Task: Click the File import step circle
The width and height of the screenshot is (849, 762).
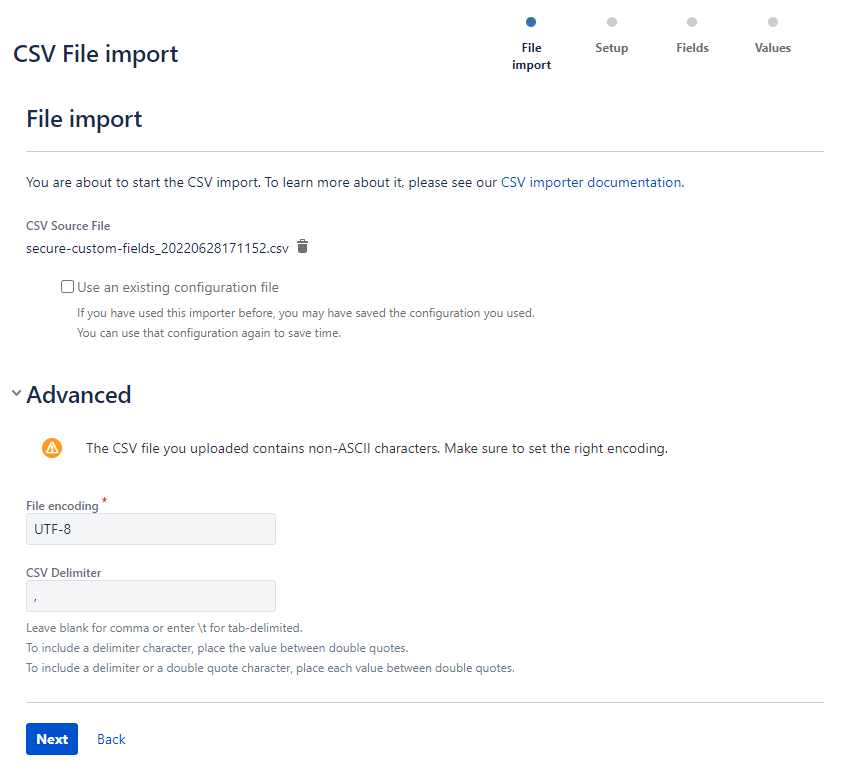Action: coord(531,22)
